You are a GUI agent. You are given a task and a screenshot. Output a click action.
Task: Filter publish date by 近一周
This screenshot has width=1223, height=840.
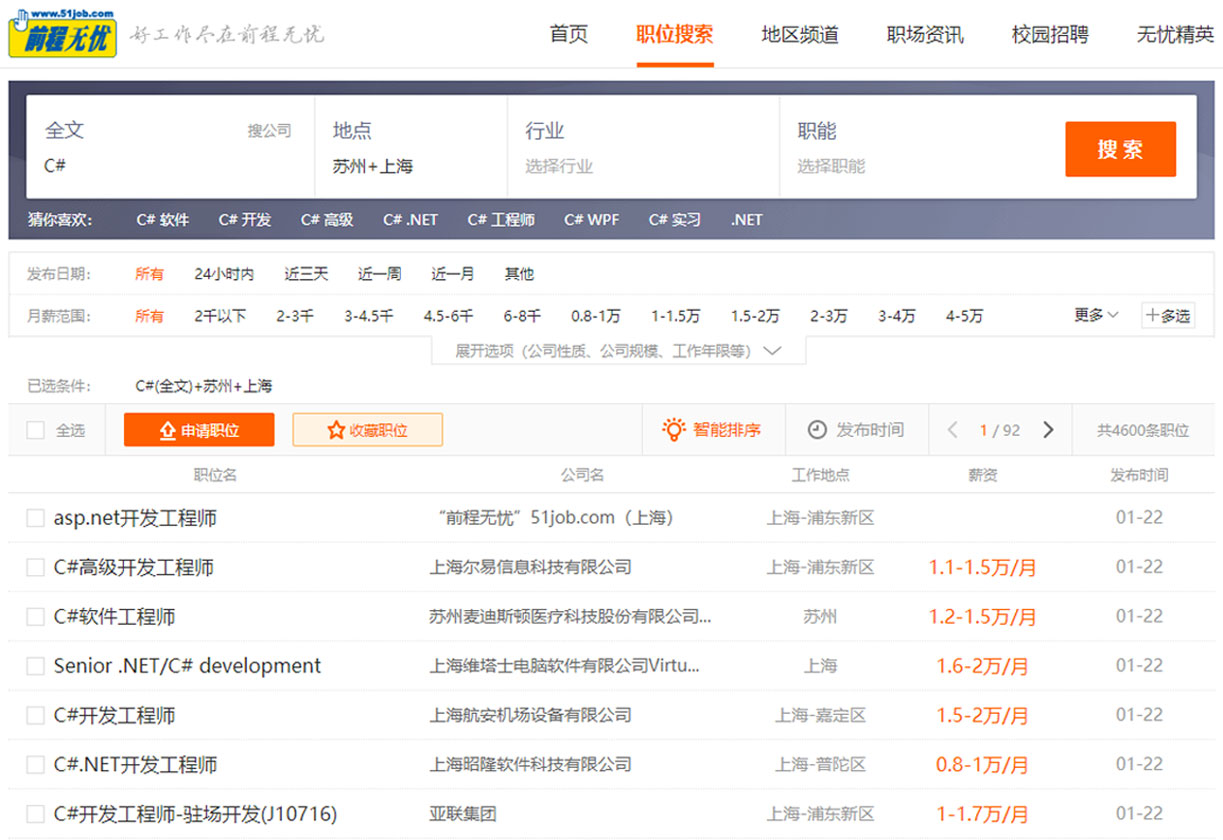(380, 274)
